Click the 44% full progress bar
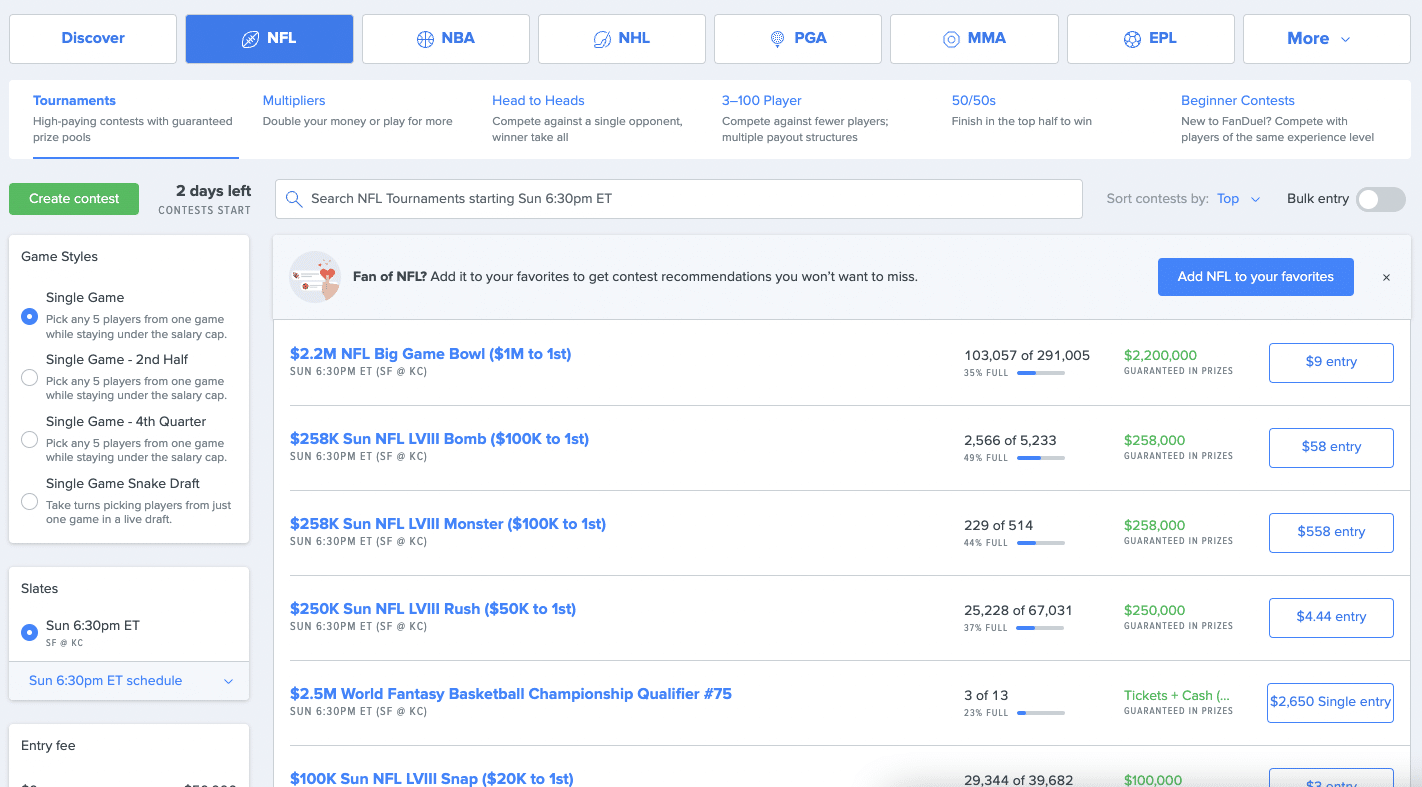 click(x=1041, y=543)
